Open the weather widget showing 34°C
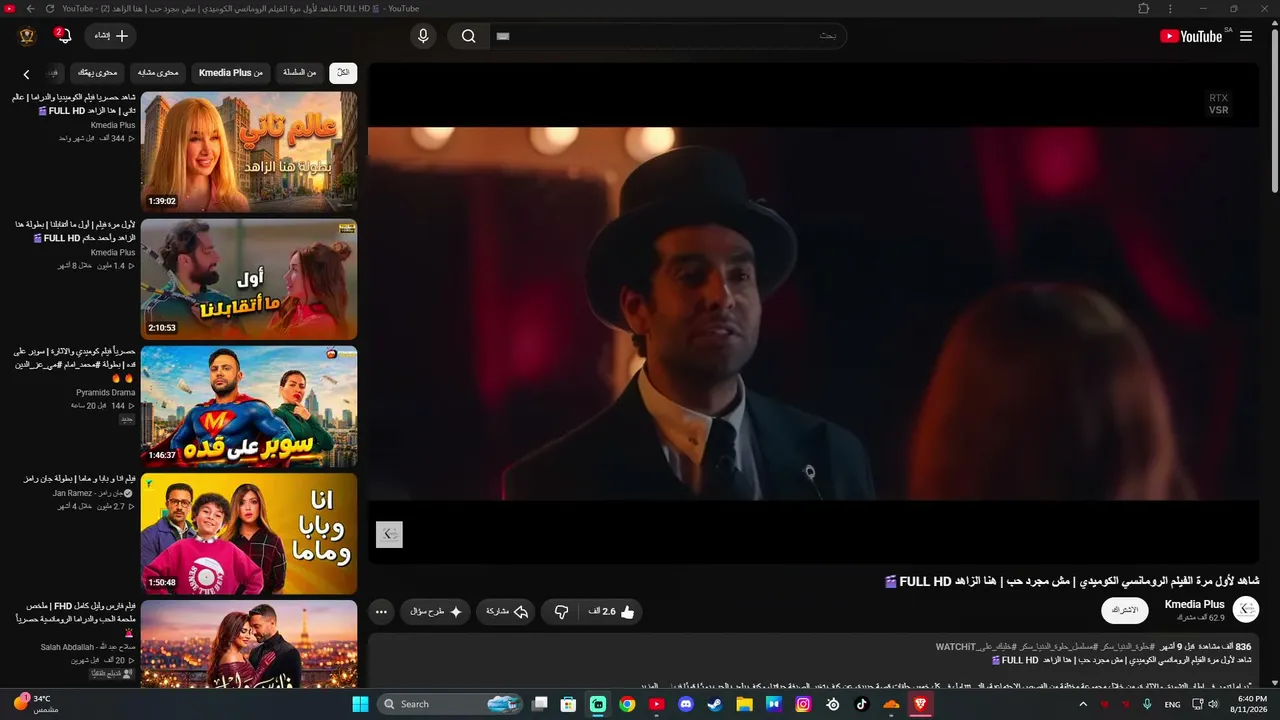Screen dimensions: 1280x720 [36, 703]
